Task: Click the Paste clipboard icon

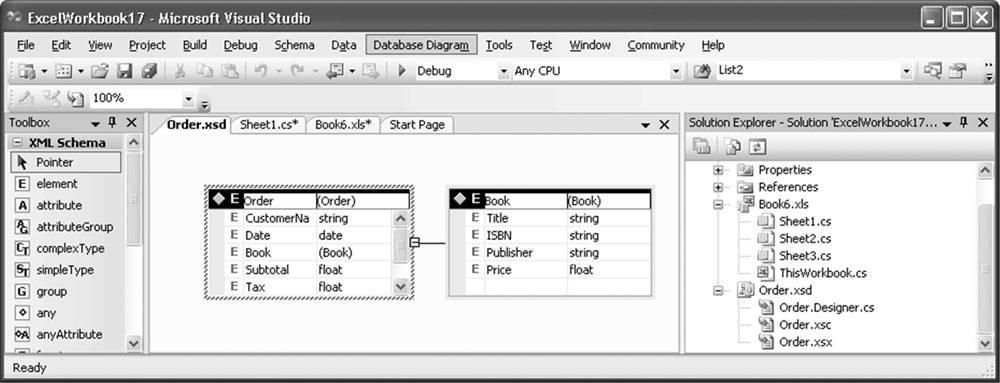Action: pyautogui.click(x=229, y=71)
